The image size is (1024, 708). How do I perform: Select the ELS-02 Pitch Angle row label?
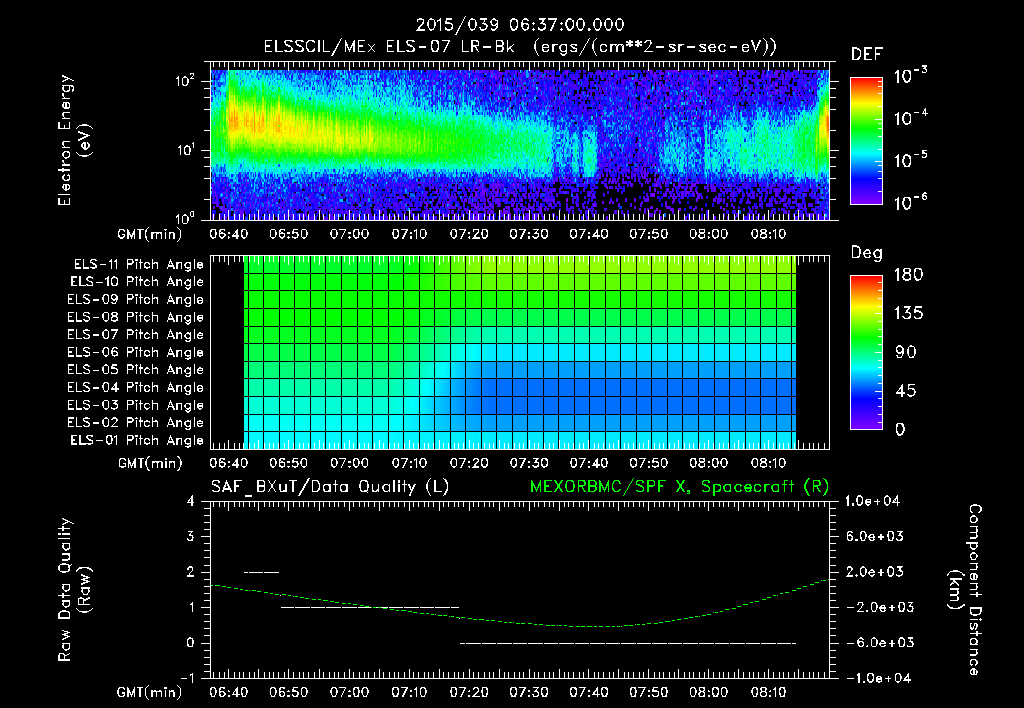(136, 423)
